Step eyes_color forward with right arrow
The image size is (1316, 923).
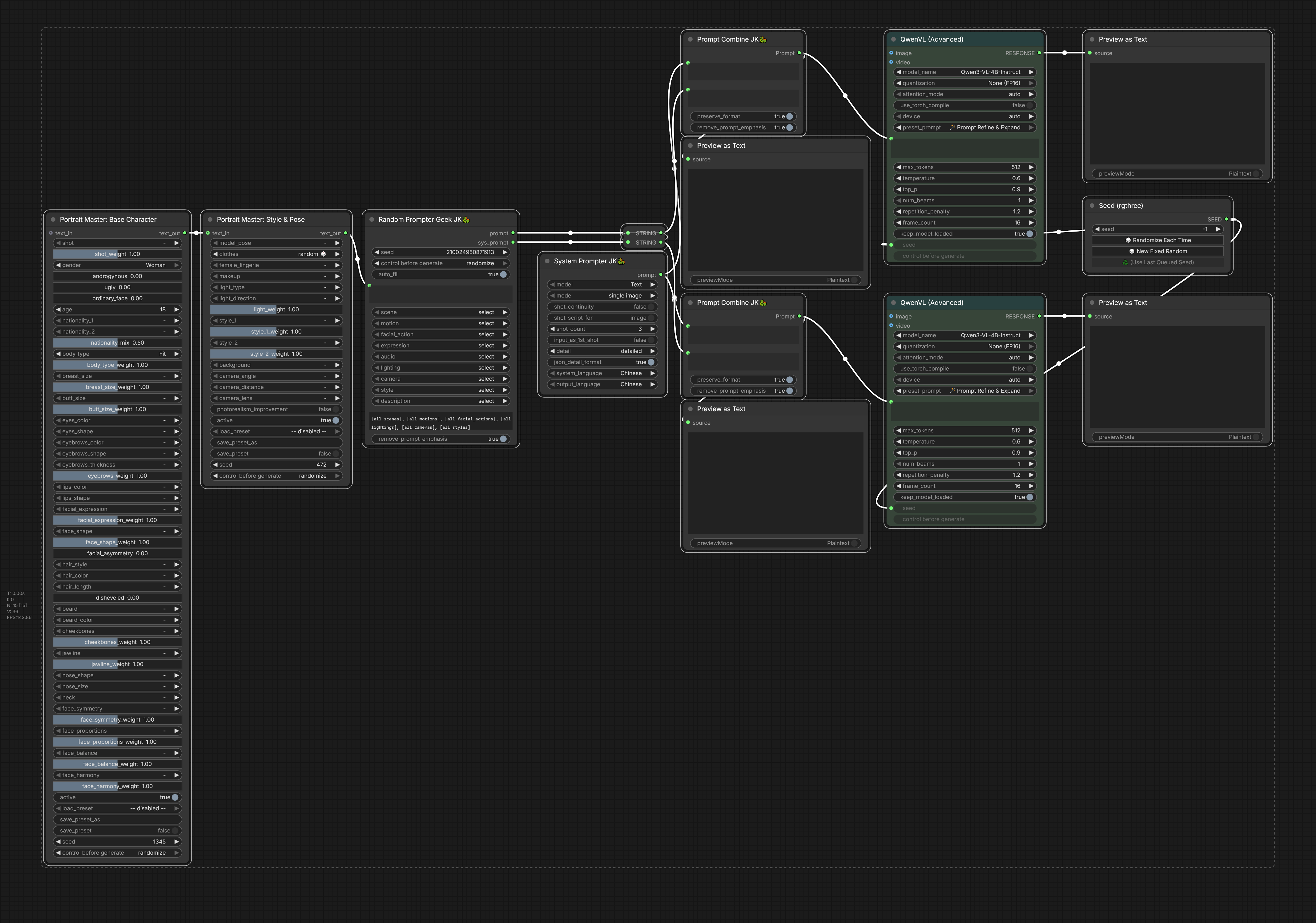tap(176, 420)
